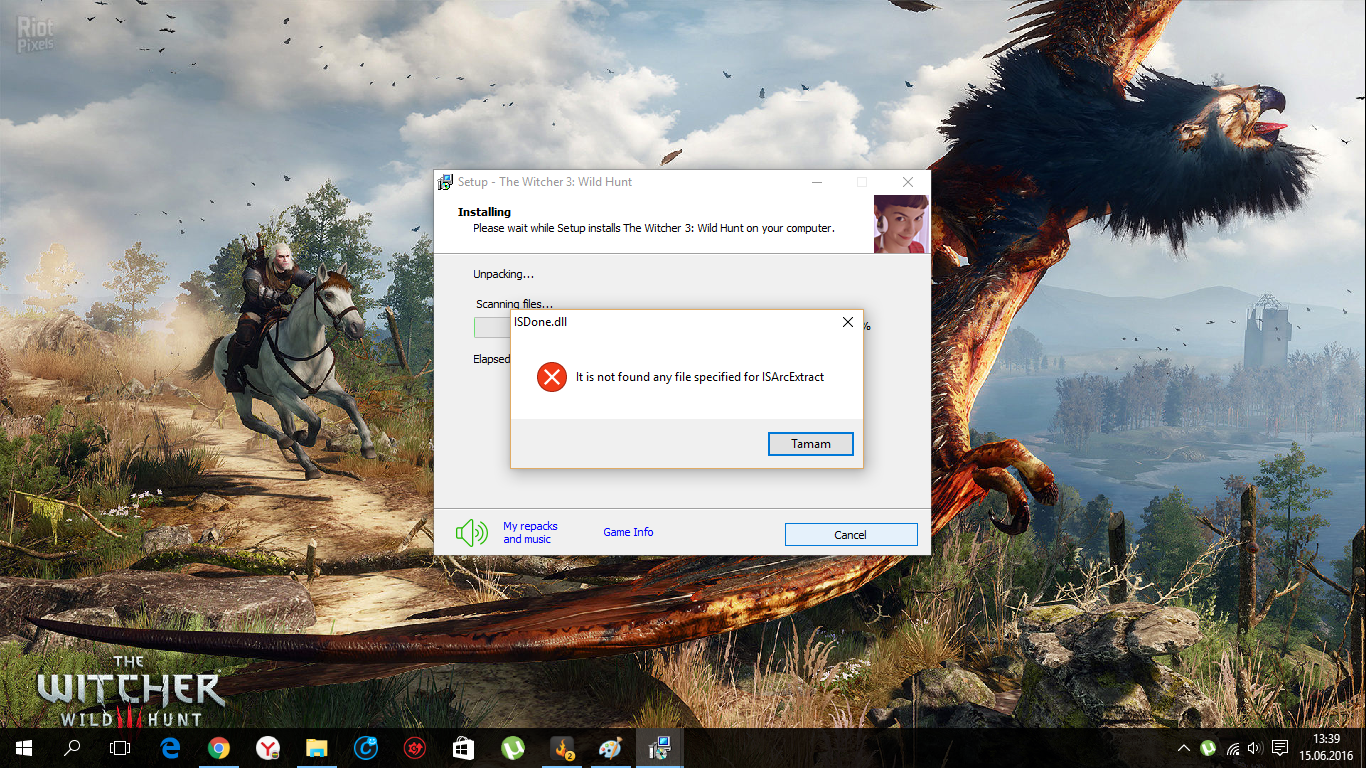Open Yandex Browser from taskbar

click(x=268, y=748)
